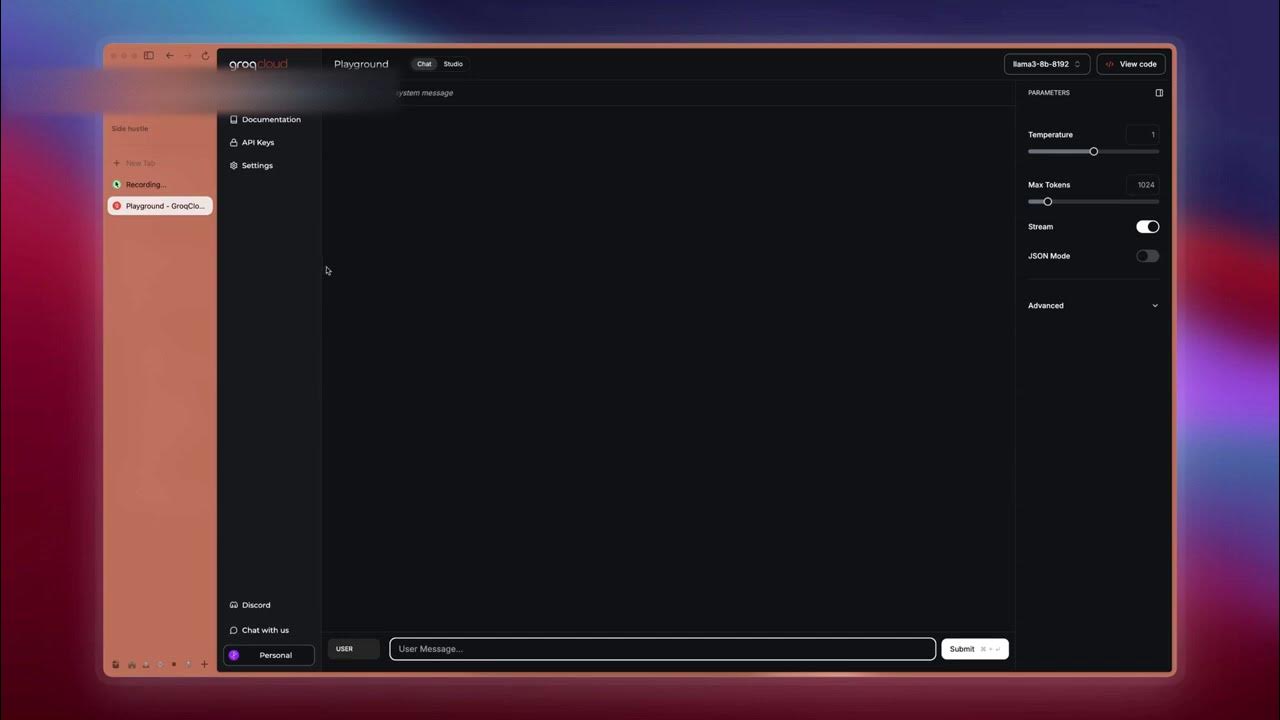The image size is (1280, 720).
Task: Click the Temperature value field
Action: coord(1143,135)
